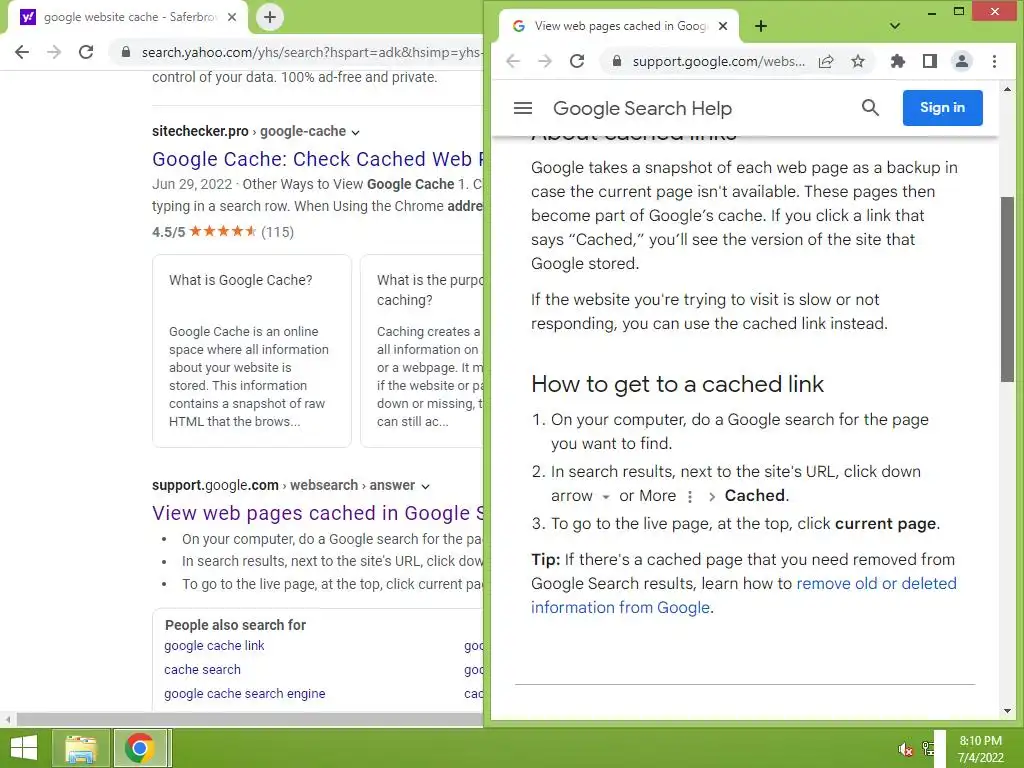The height and width of the screenshot is (768, 1024).
Task: Open File Explorer from the taskbar
Action: [x=81, y=748]
